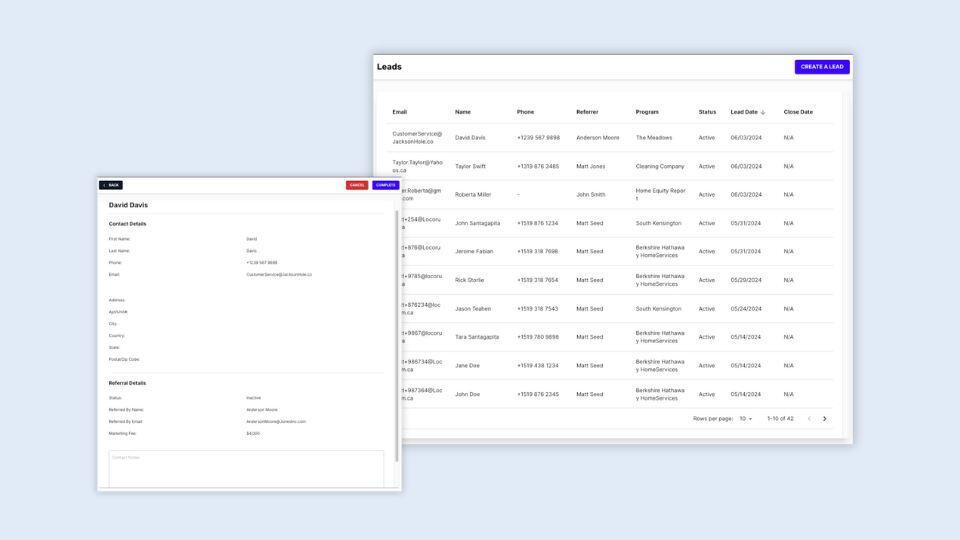Select the Jerome Fabian lead row

click(x=476, y=252)
